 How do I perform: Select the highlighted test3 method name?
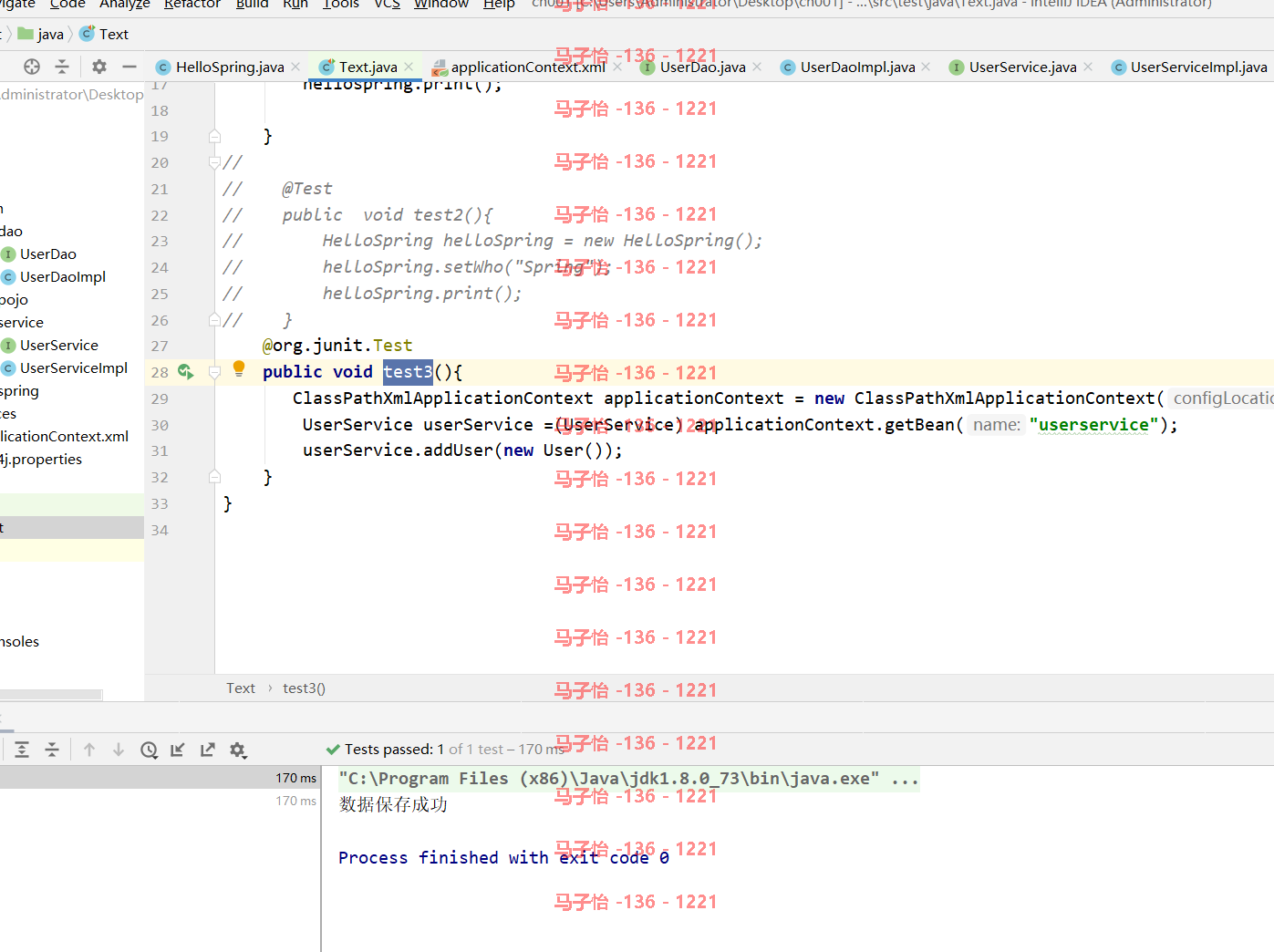click(x=408, y=372)
